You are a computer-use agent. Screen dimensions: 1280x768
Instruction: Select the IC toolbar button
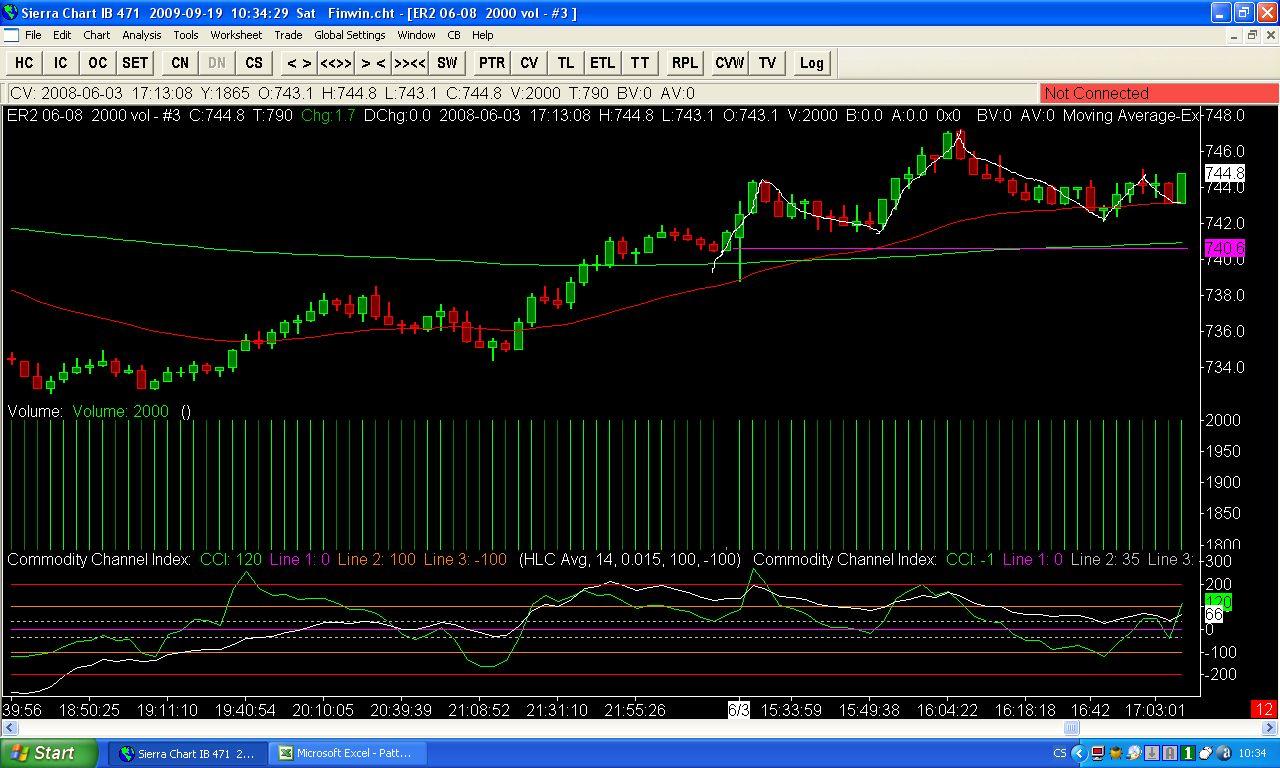tap(60, 62)
